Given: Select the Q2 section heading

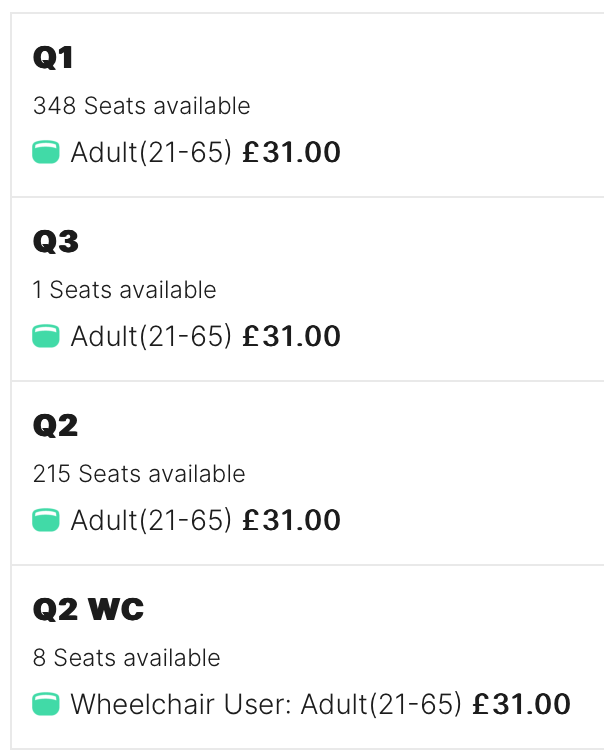Looking at the screenshot, I should (55, 426).
